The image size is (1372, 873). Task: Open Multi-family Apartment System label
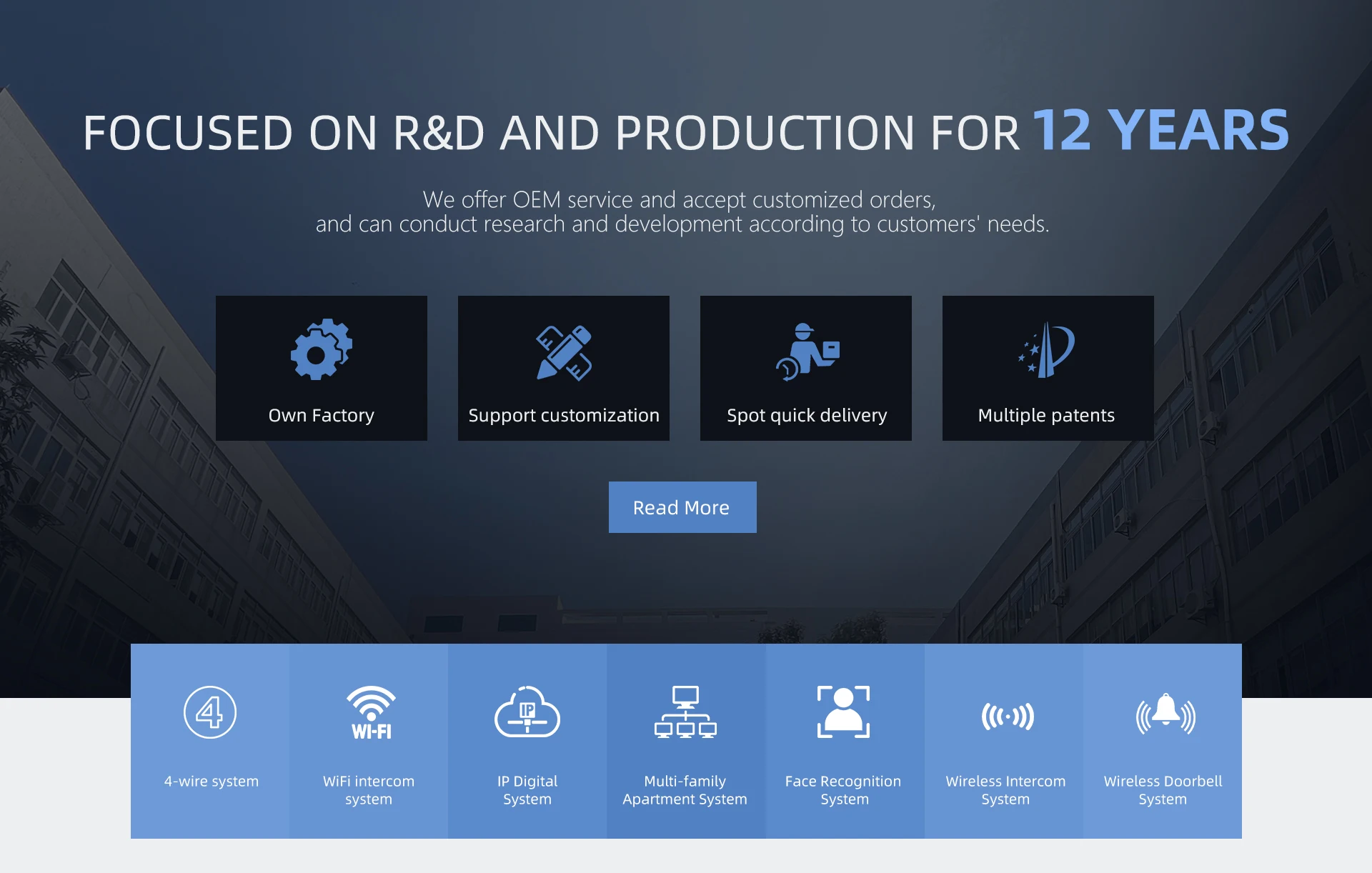tap(685, 790)
